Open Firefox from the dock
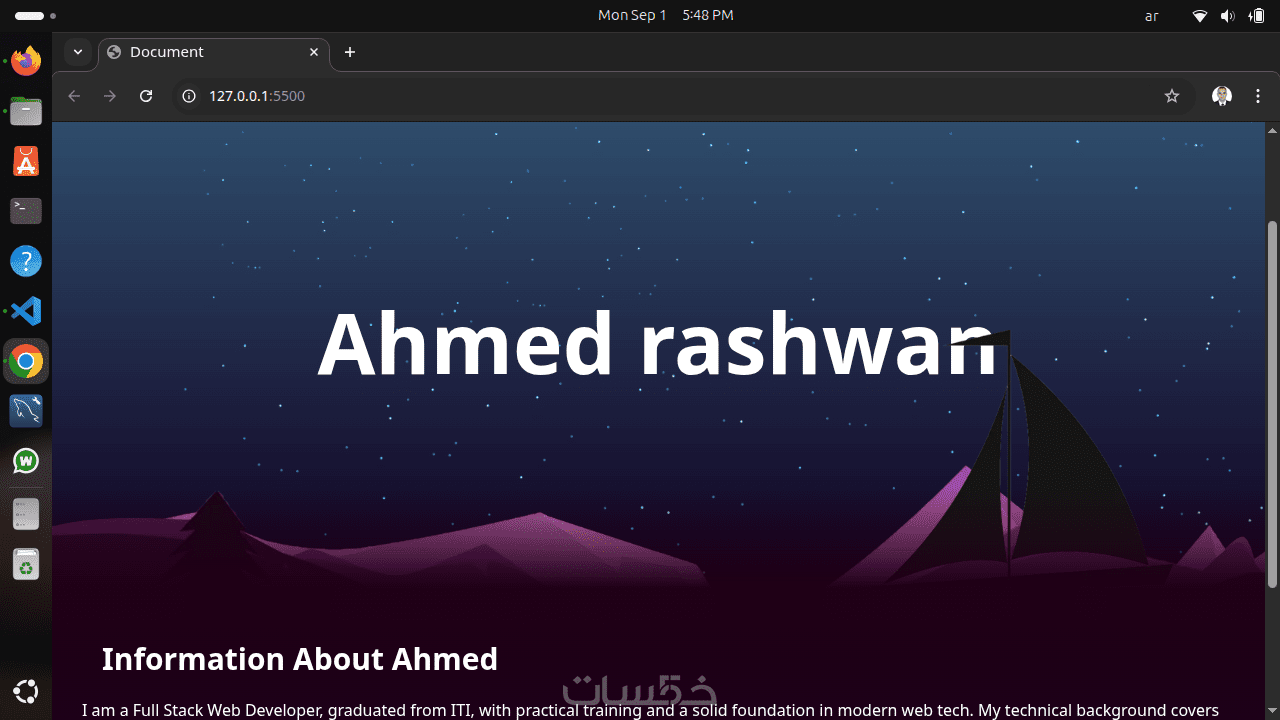Image resolution: width=1280 pixels, height=720 pixels. pyautogui.click(x=26, y=61)
